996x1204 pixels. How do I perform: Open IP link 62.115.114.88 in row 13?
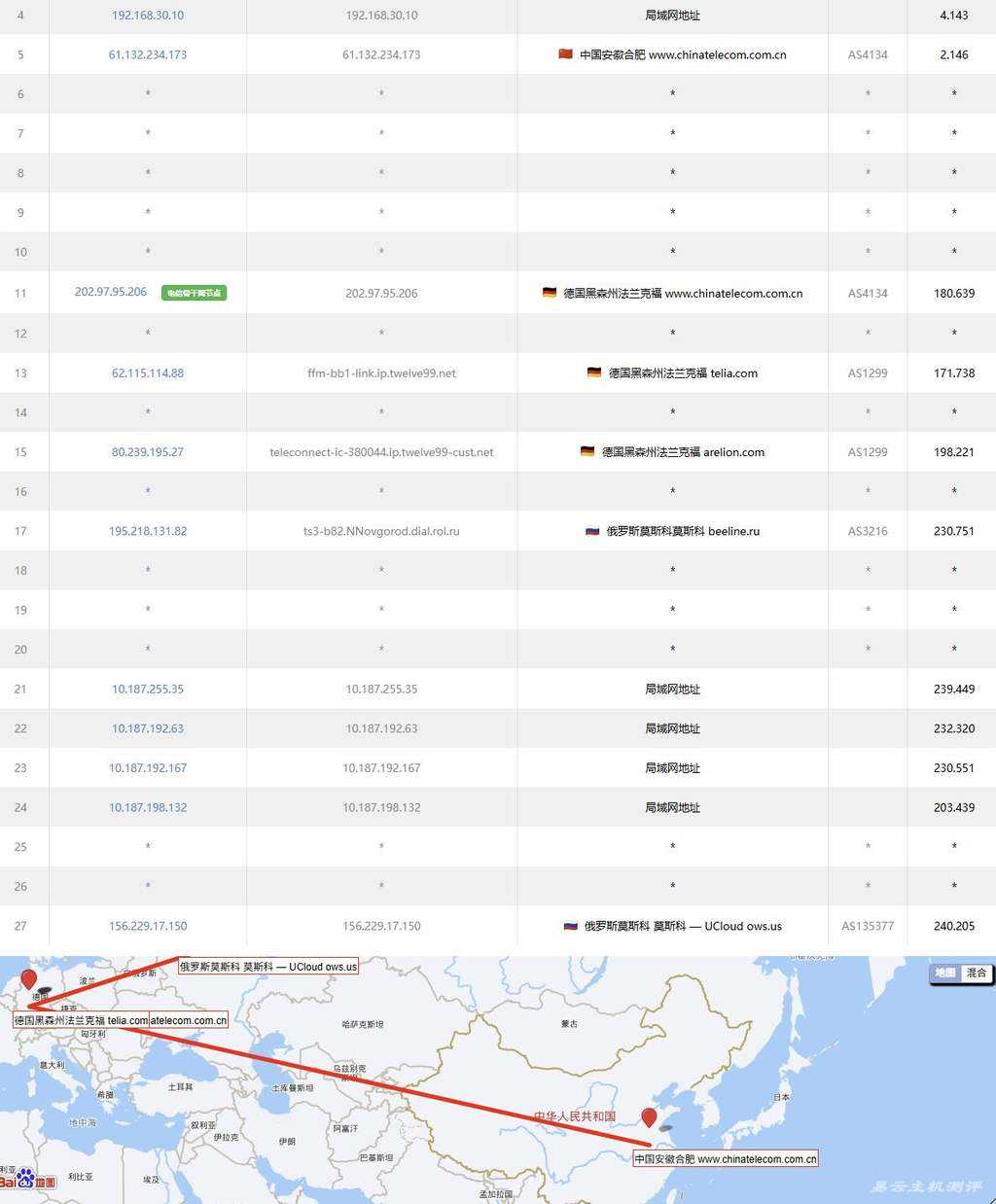148,373
